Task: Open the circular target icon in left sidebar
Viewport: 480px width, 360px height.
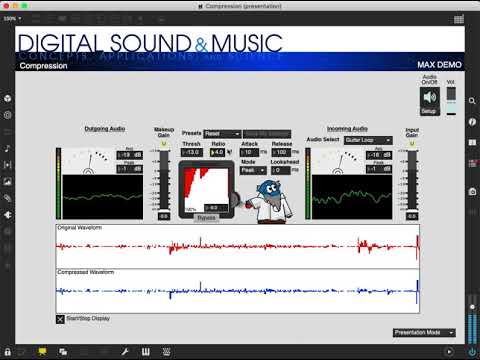Action: pos(7,115)
